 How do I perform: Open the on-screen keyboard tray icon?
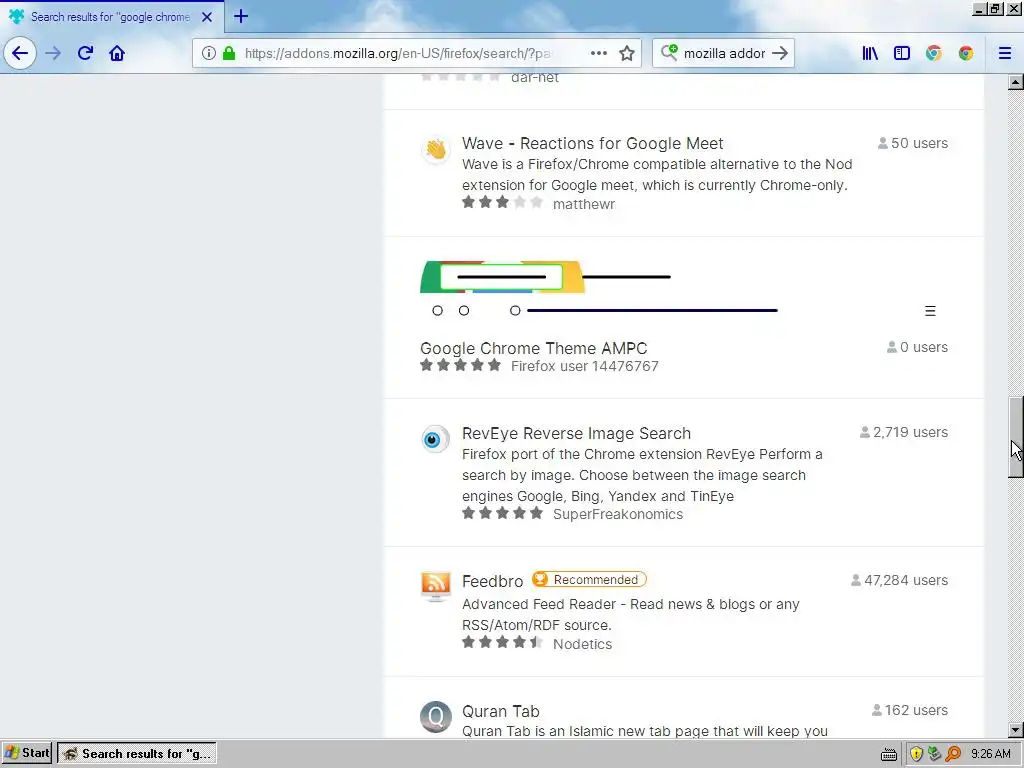pyautogui.click(x=888, y=754)
